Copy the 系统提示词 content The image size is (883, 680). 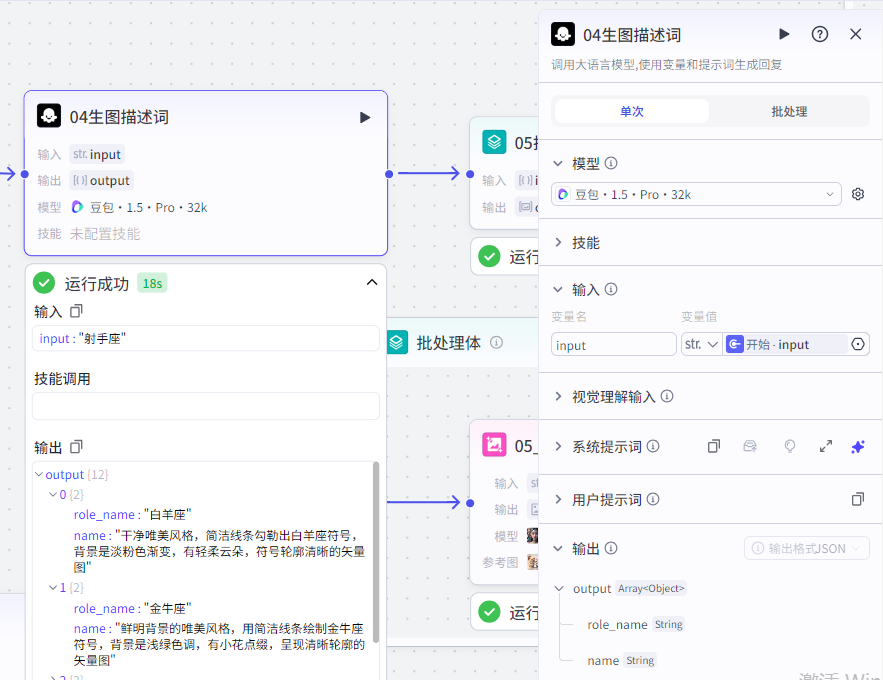714,446
